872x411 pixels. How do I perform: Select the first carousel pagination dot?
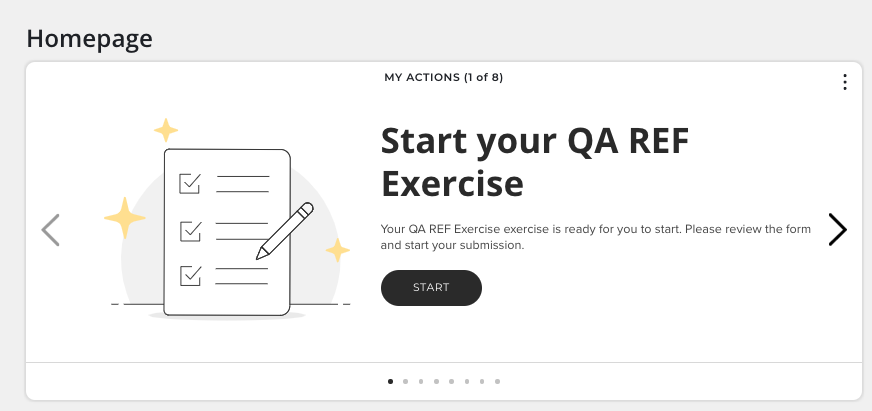click(390, 381)
